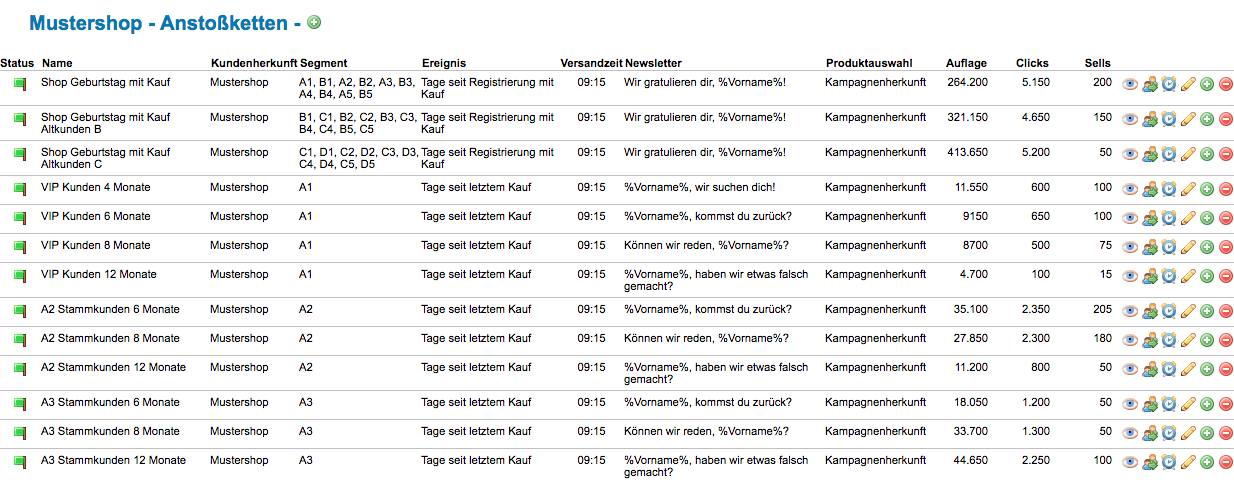Image resolution: width=1234 pixels, height=480 pixels.
Task: Edit 'Shop Geburtstag mit Kauf Altkunden B' pencil
Action: pyautogui.click(x=1189, y=119)
